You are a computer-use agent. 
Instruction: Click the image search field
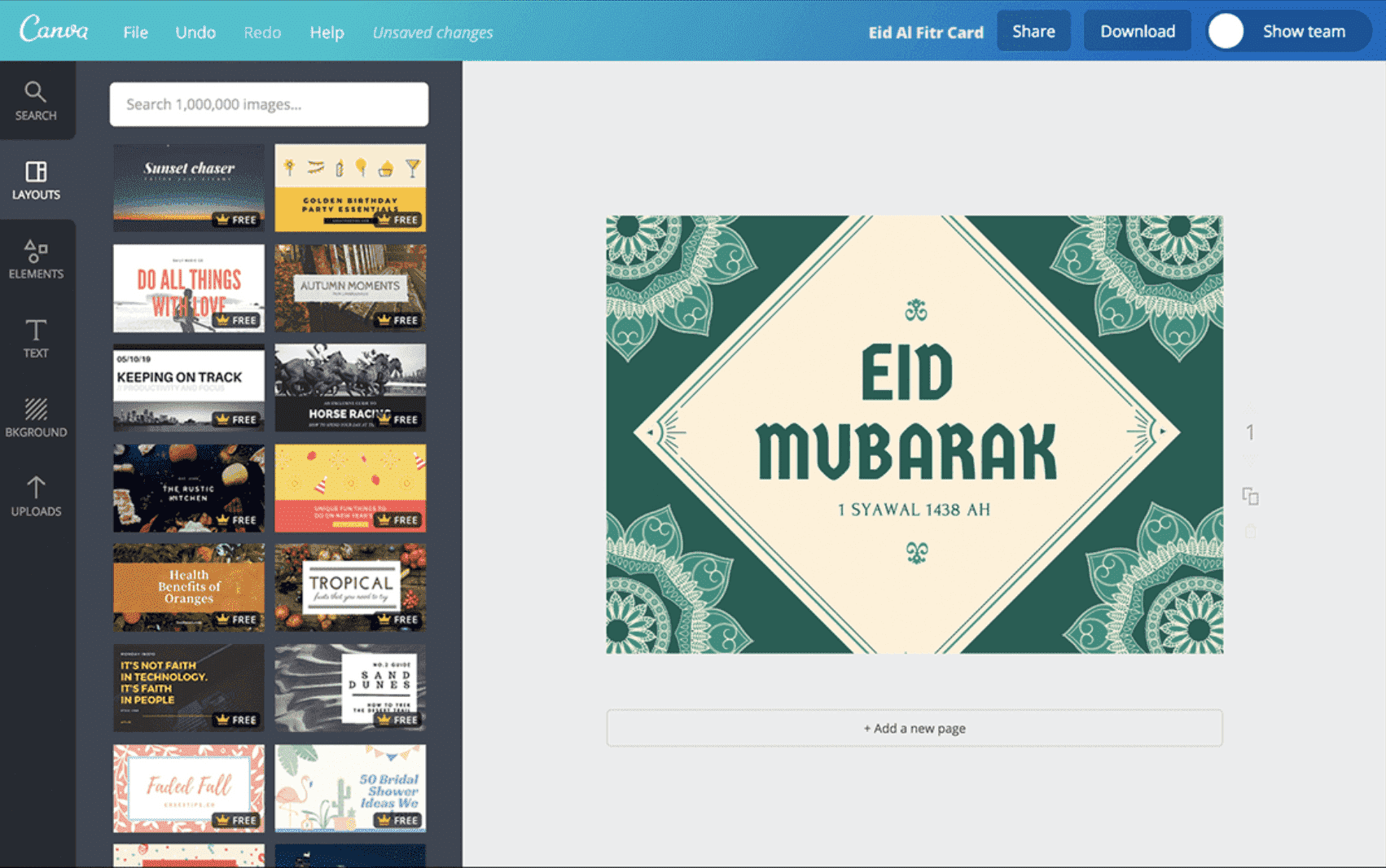[x=269, y=104]
